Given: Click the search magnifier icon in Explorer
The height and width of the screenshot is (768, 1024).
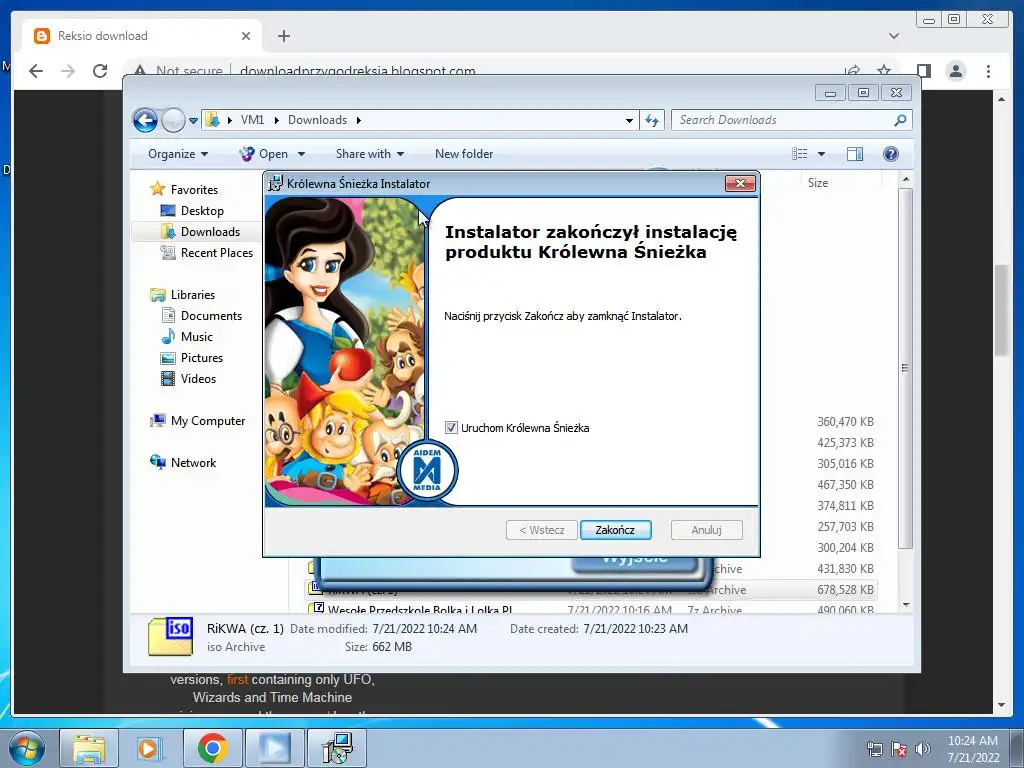Looking at the screenshot, I should [x=901, y=120].
